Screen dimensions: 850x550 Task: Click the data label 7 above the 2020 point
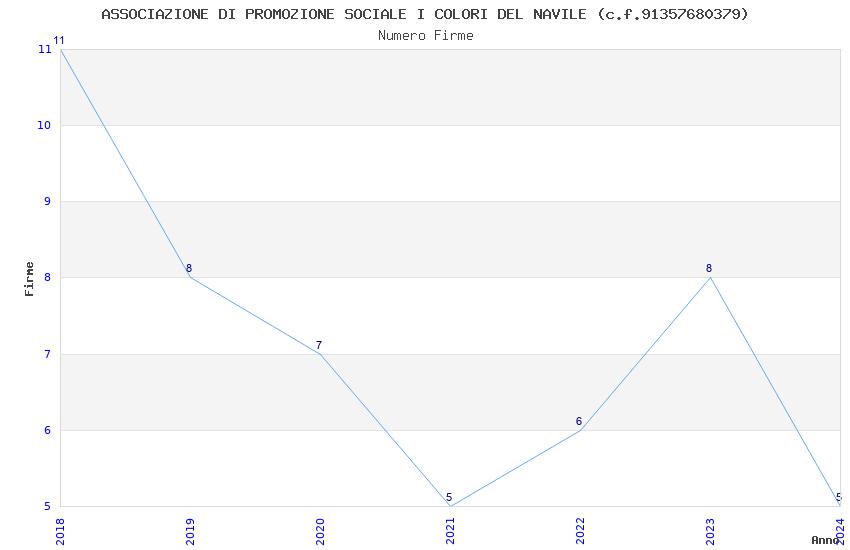tap(319, 345)
